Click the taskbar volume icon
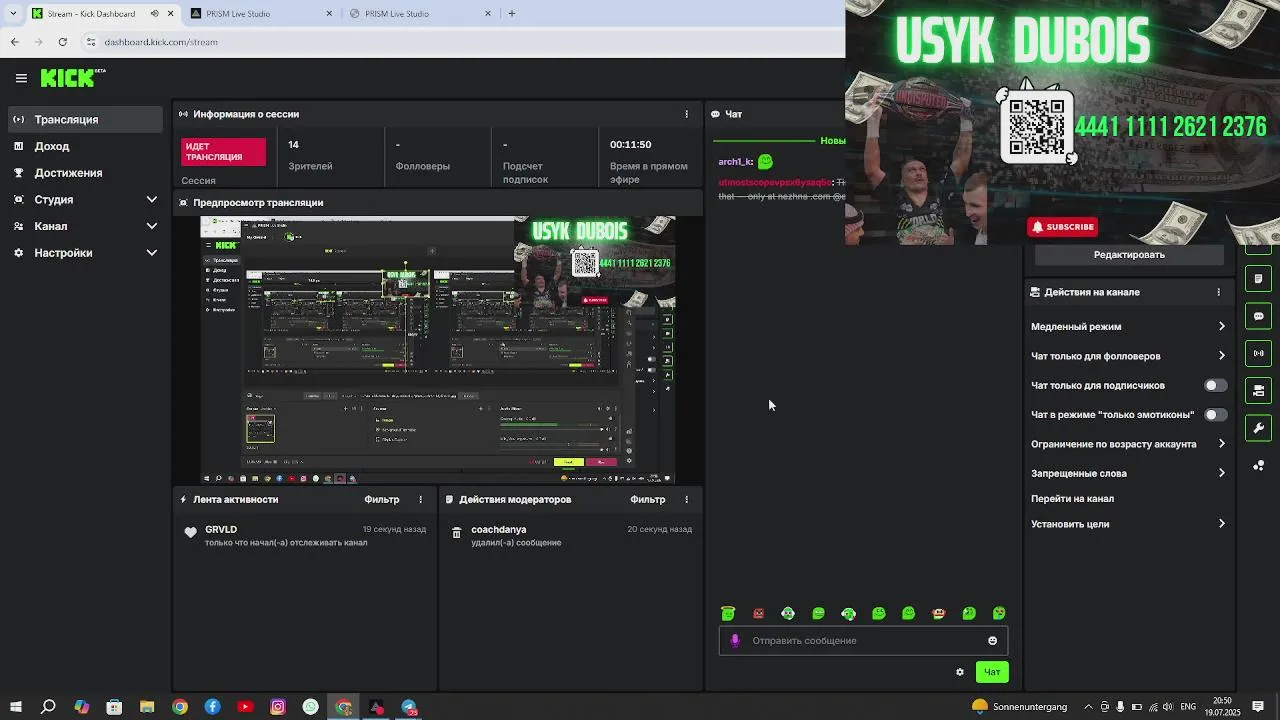 [1168, 707]
